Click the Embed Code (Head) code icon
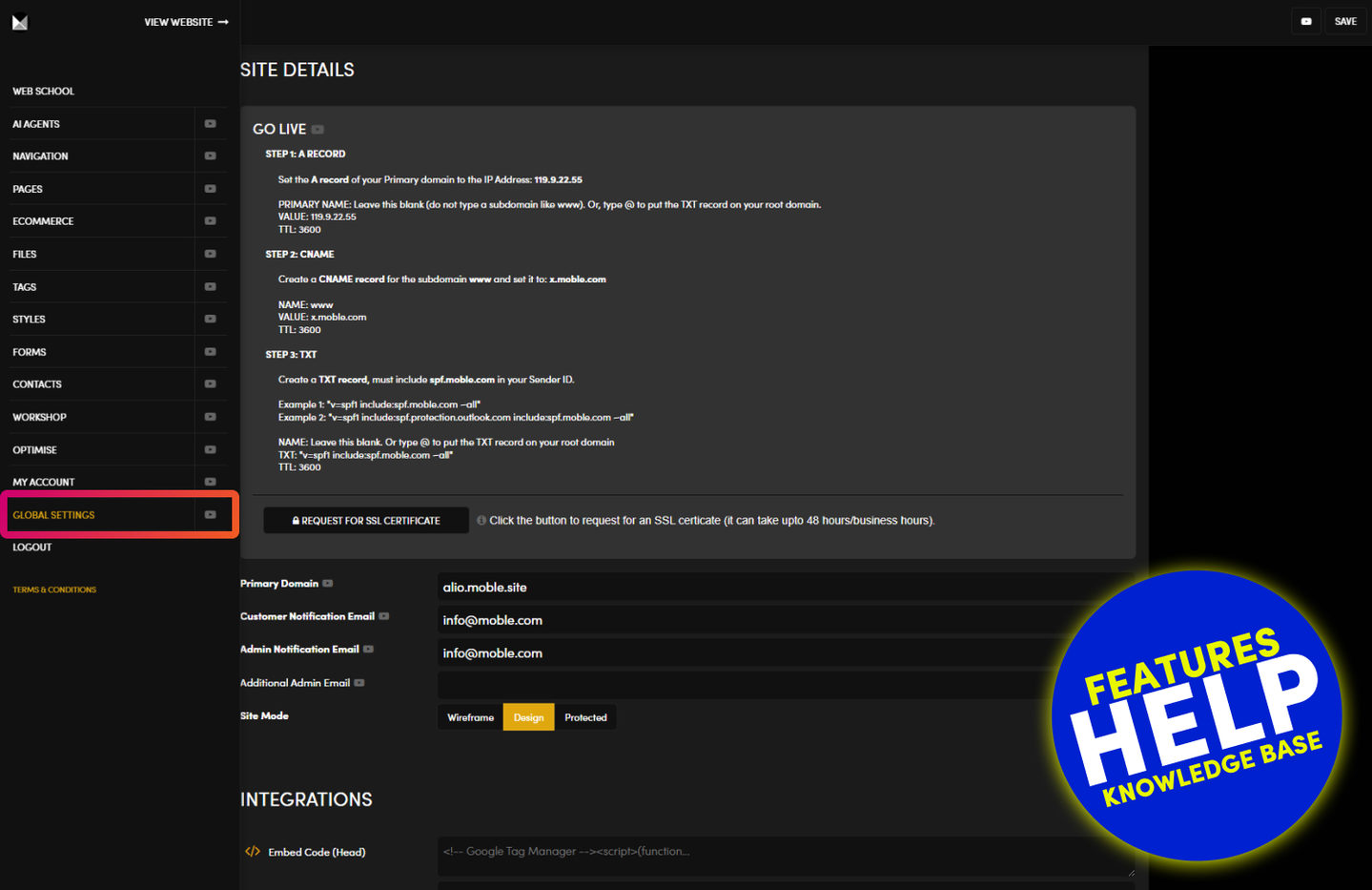This screenshot has height=890, width=1372. coord(253,852)
